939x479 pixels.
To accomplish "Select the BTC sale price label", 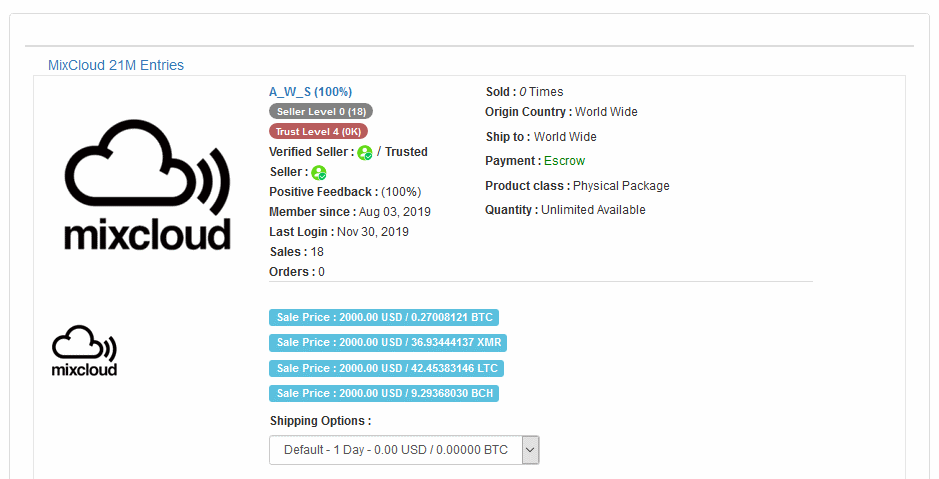I will (384, 318).
